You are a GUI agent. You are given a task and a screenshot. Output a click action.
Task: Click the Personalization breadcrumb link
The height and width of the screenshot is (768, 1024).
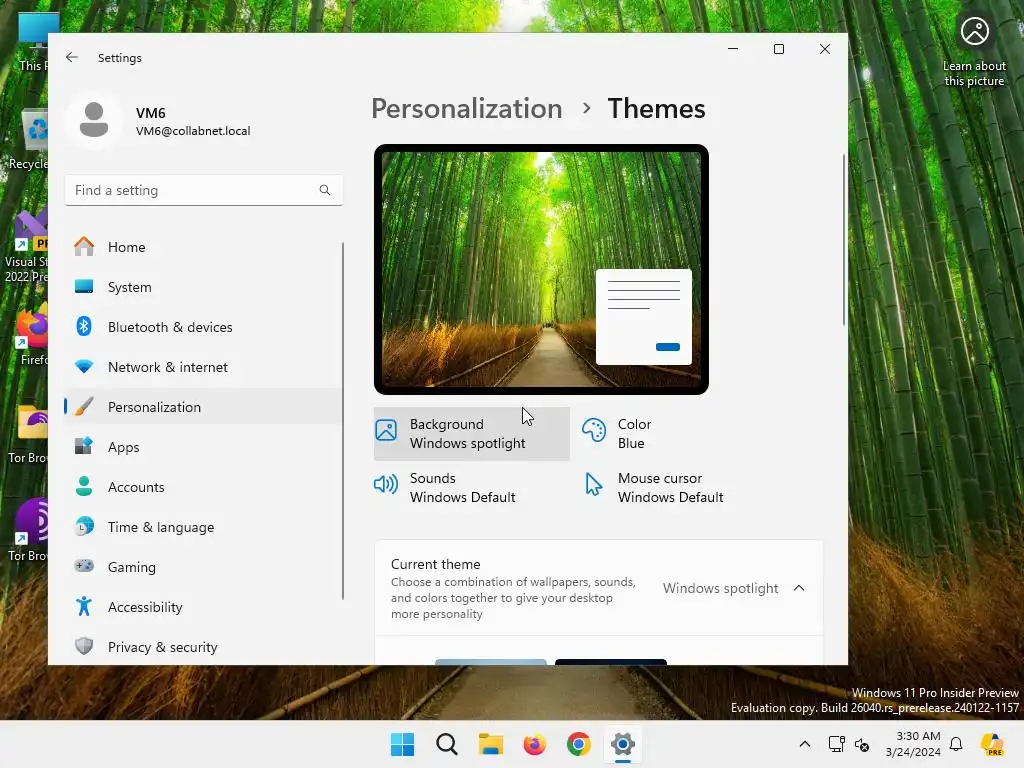click(466, 108)
